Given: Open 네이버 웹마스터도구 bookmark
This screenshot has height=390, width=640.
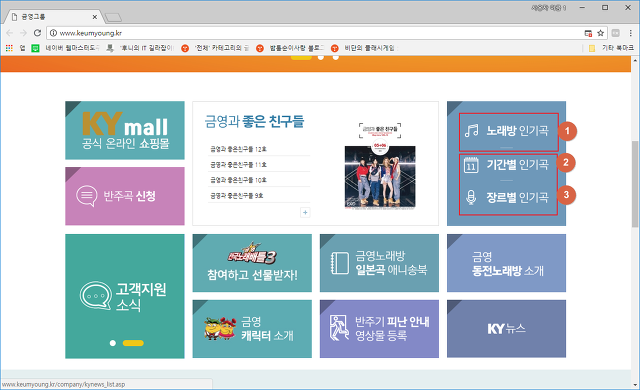Looking at the screenshot, I should coord(66,48).
